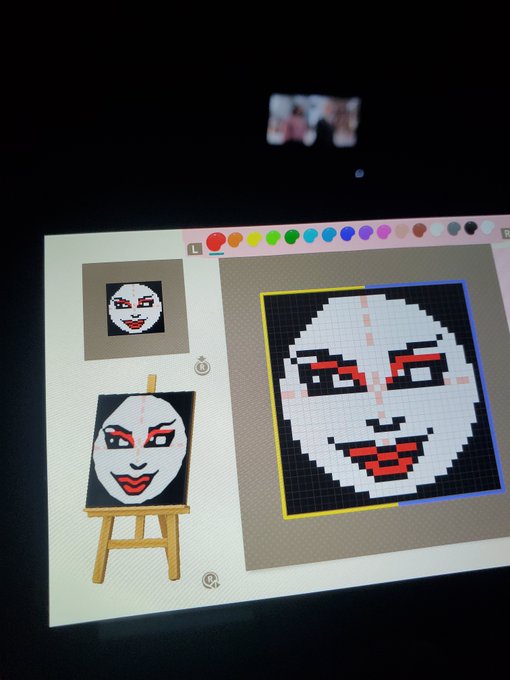Click the R shoulder button icon at palette end
The image size is (510, 680).
(x=506, y=233)
